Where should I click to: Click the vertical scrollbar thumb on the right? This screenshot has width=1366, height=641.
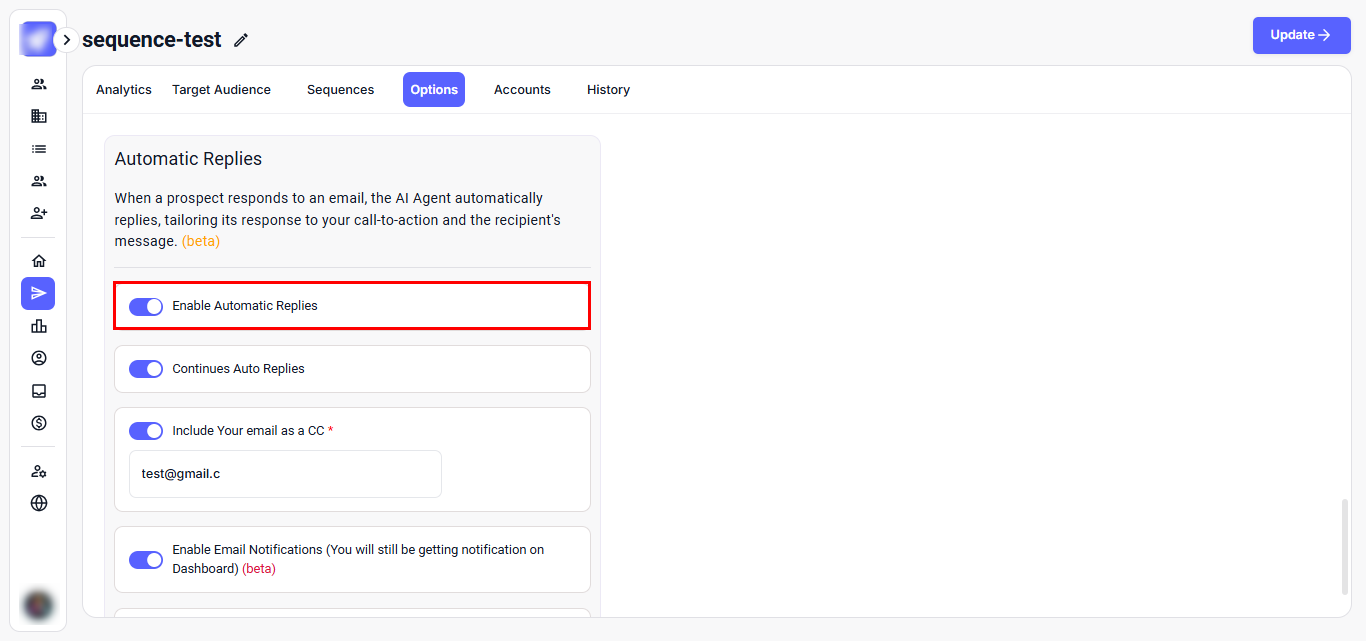1343,547
